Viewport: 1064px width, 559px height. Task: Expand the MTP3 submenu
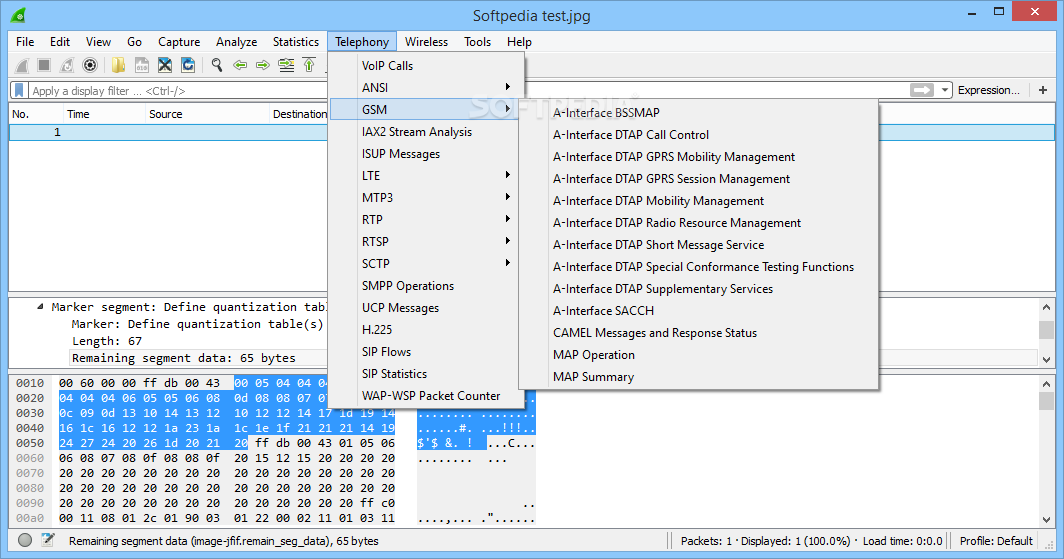click(426, 197)
